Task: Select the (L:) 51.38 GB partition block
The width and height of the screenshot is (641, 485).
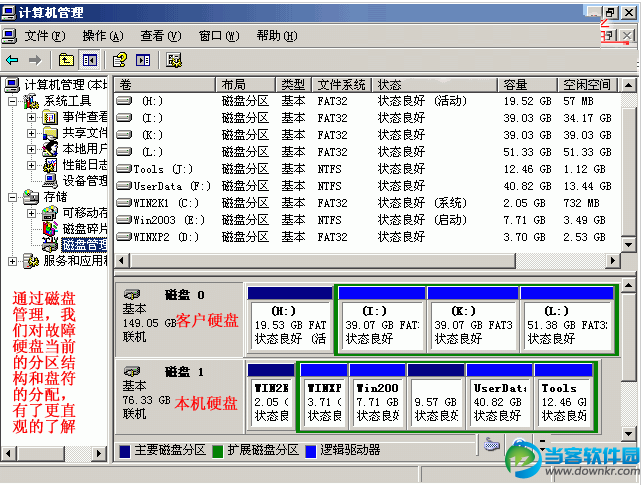Action: [567, 320]
